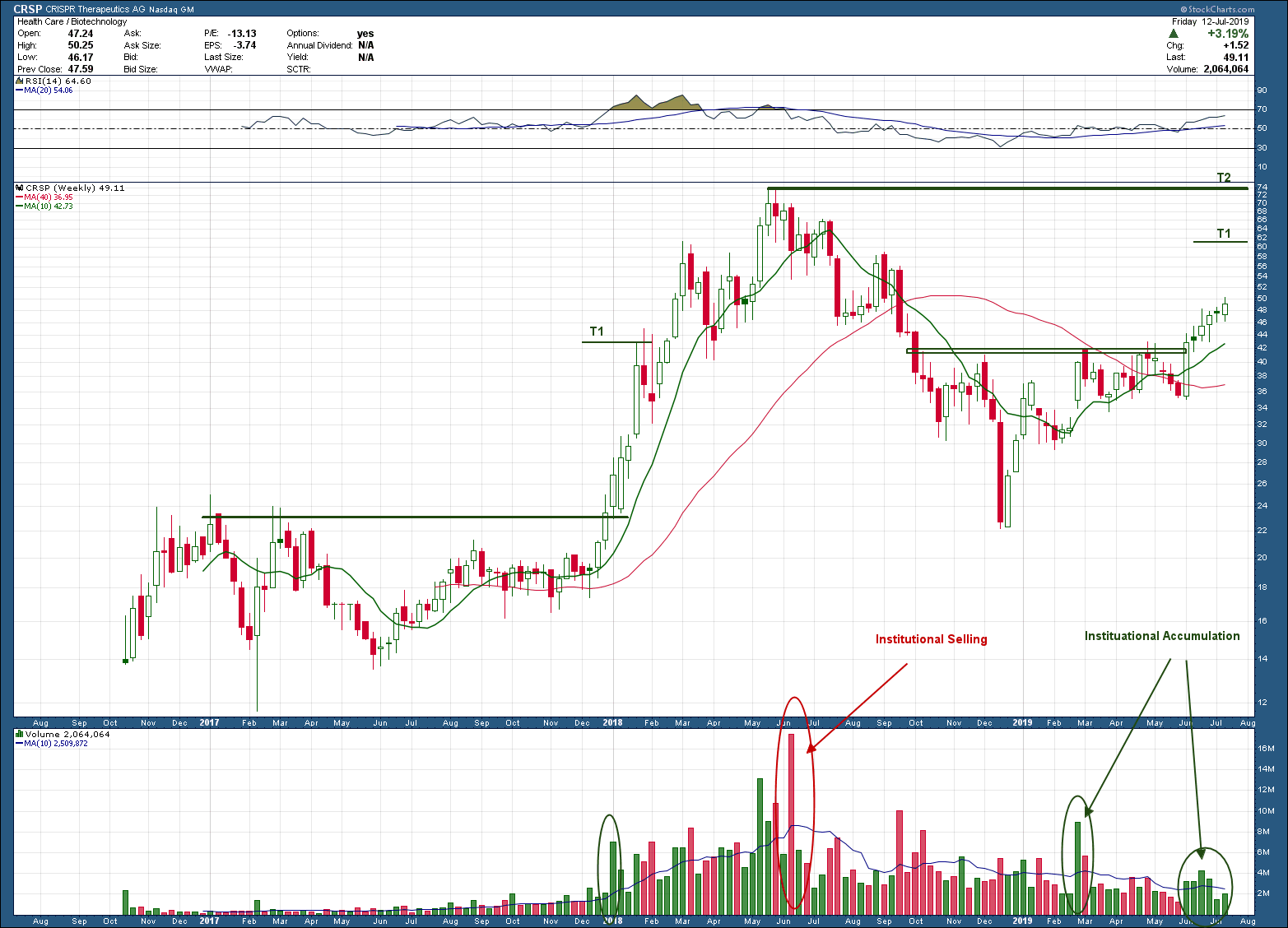
Task: Click the Volume 2,064,064 legend in volume panel
Action: [67, 734]
